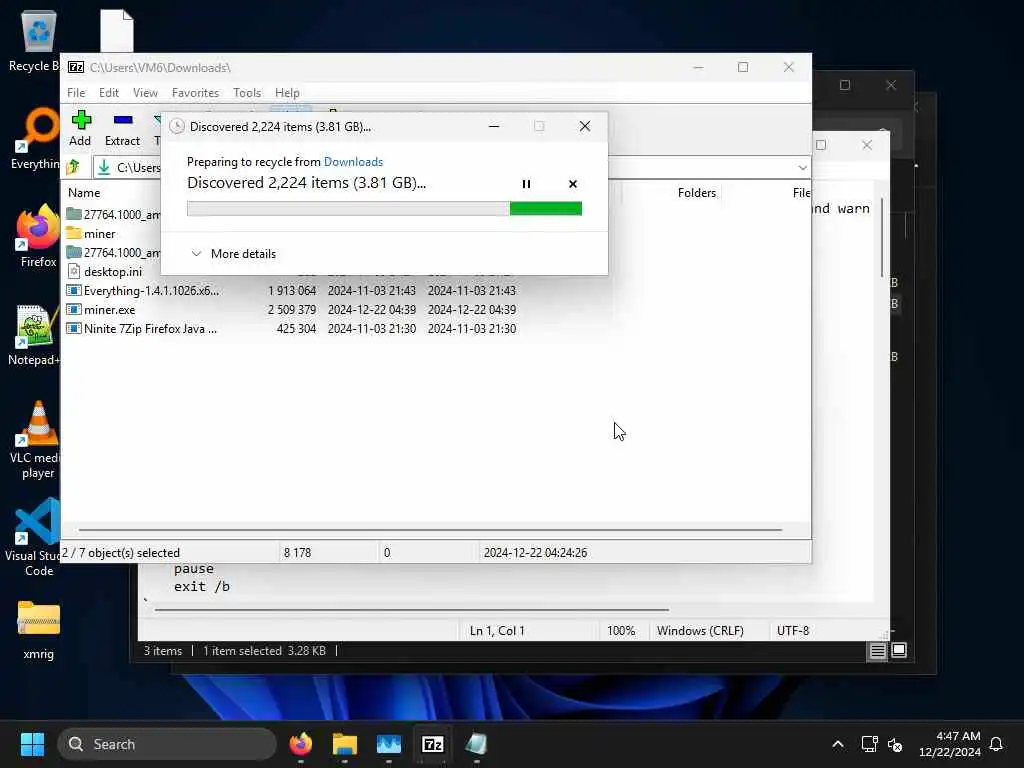
Task: Open the Visual Studio Code desktop shortcut
Action: 35,538
